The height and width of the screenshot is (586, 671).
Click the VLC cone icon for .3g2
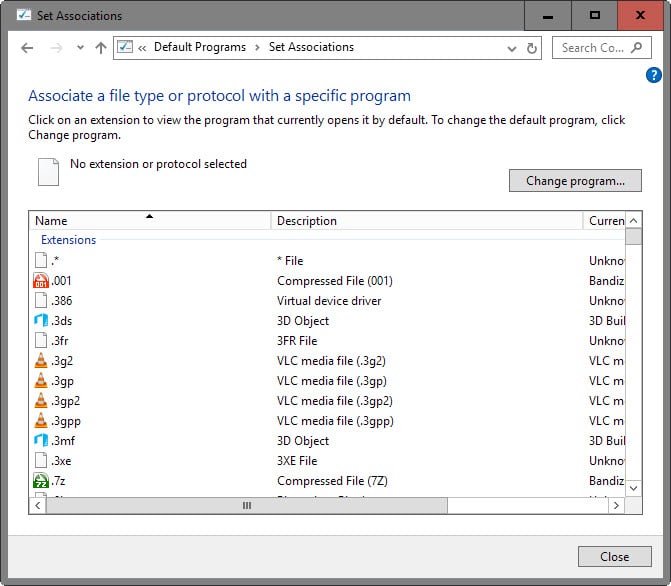pyautogui.click(x=41, y=361)
